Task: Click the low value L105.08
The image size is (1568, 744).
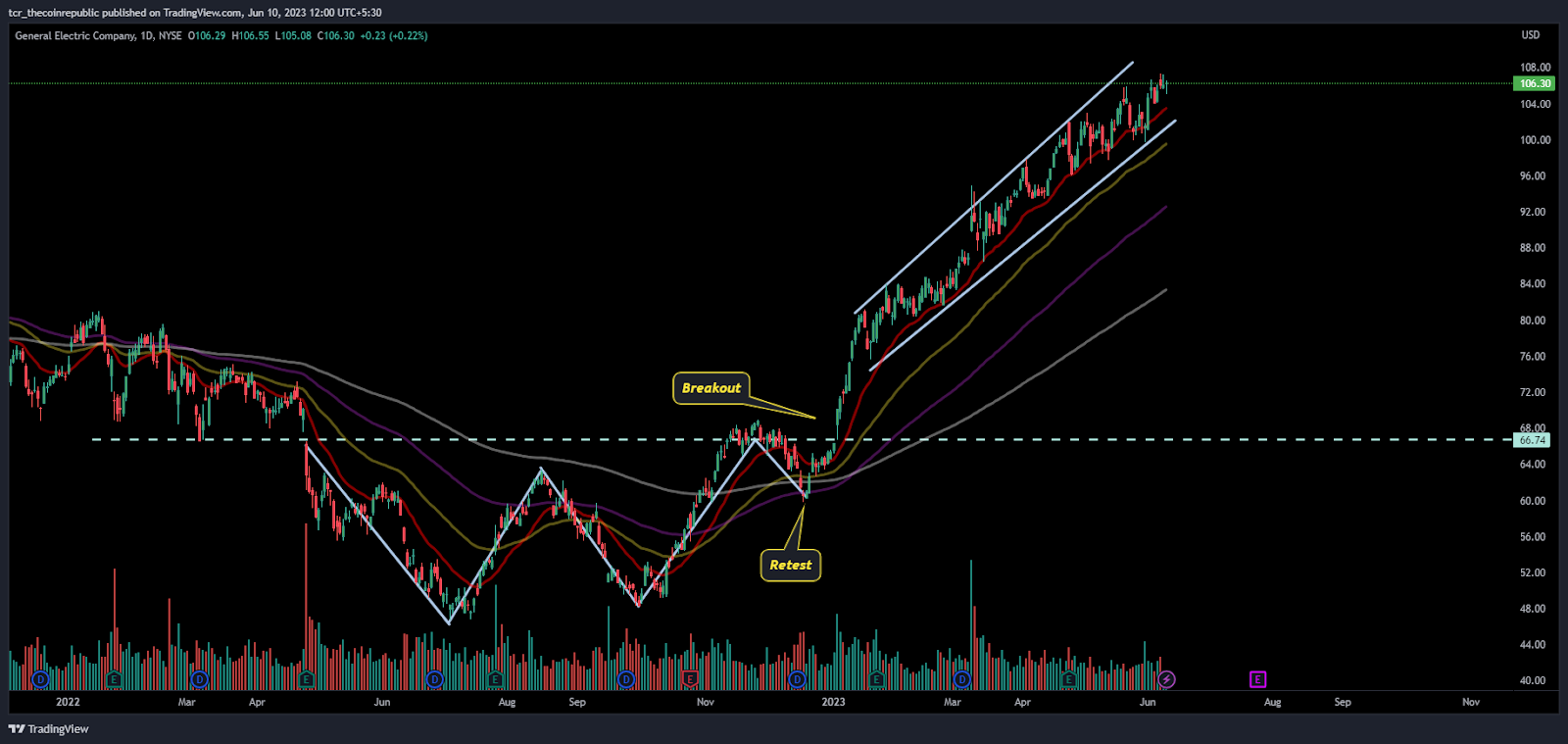Action: [x=293, y=36]
